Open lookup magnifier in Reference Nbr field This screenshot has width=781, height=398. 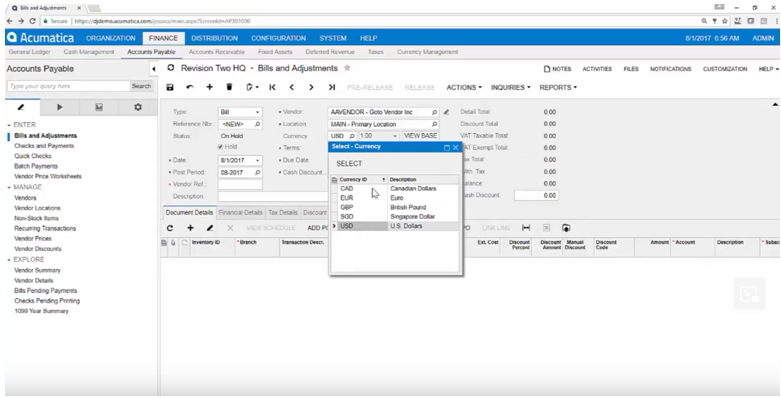(258, 124)
